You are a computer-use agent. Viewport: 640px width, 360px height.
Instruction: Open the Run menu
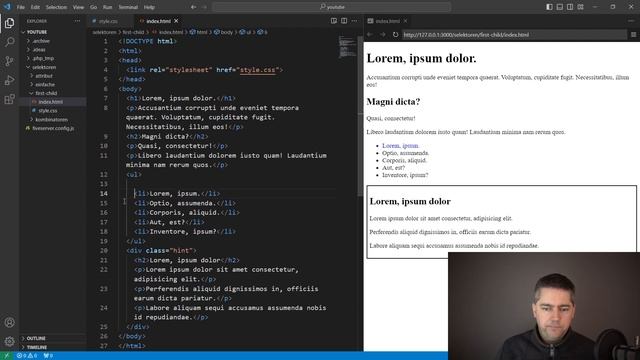(x=107, y=7)
